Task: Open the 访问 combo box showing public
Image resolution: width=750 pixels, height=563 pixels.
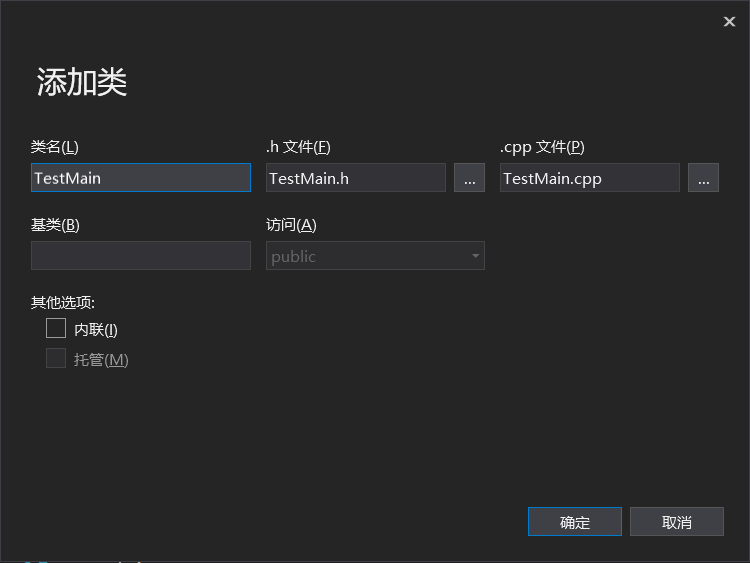Action: click(x=365, y=256)
